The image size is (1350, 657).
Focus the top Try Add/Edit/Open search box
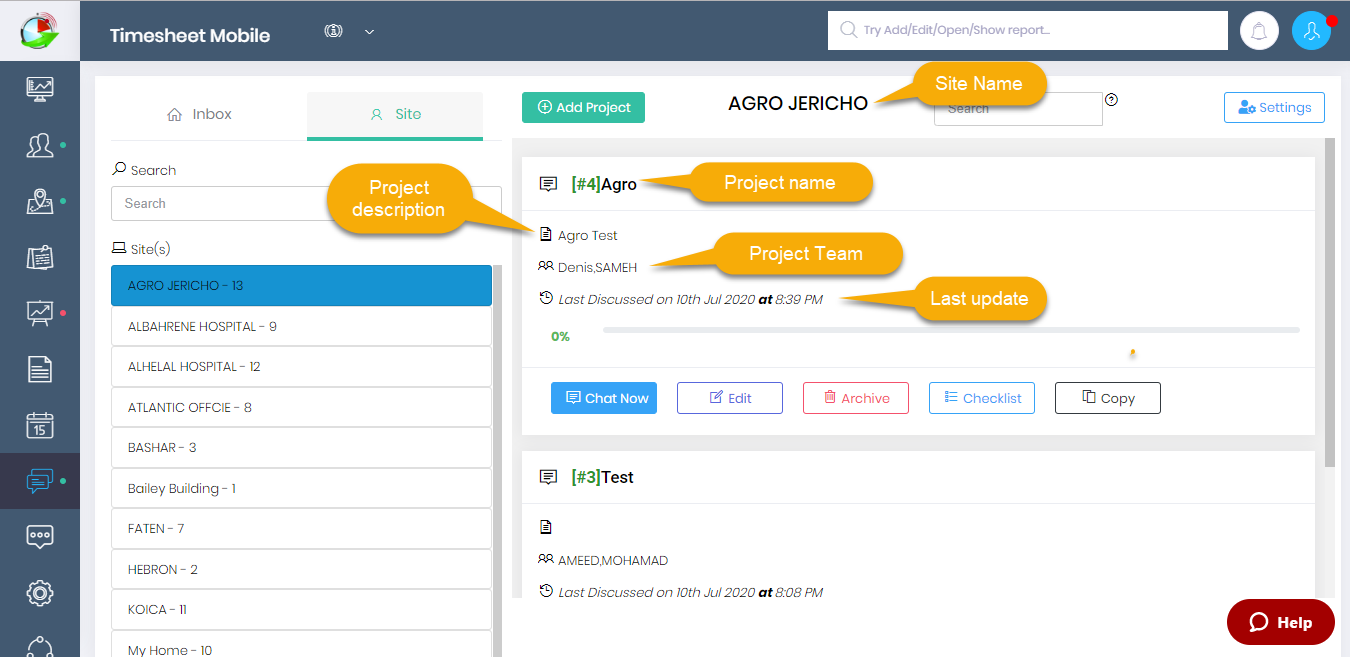click(x=1028, y=30)
